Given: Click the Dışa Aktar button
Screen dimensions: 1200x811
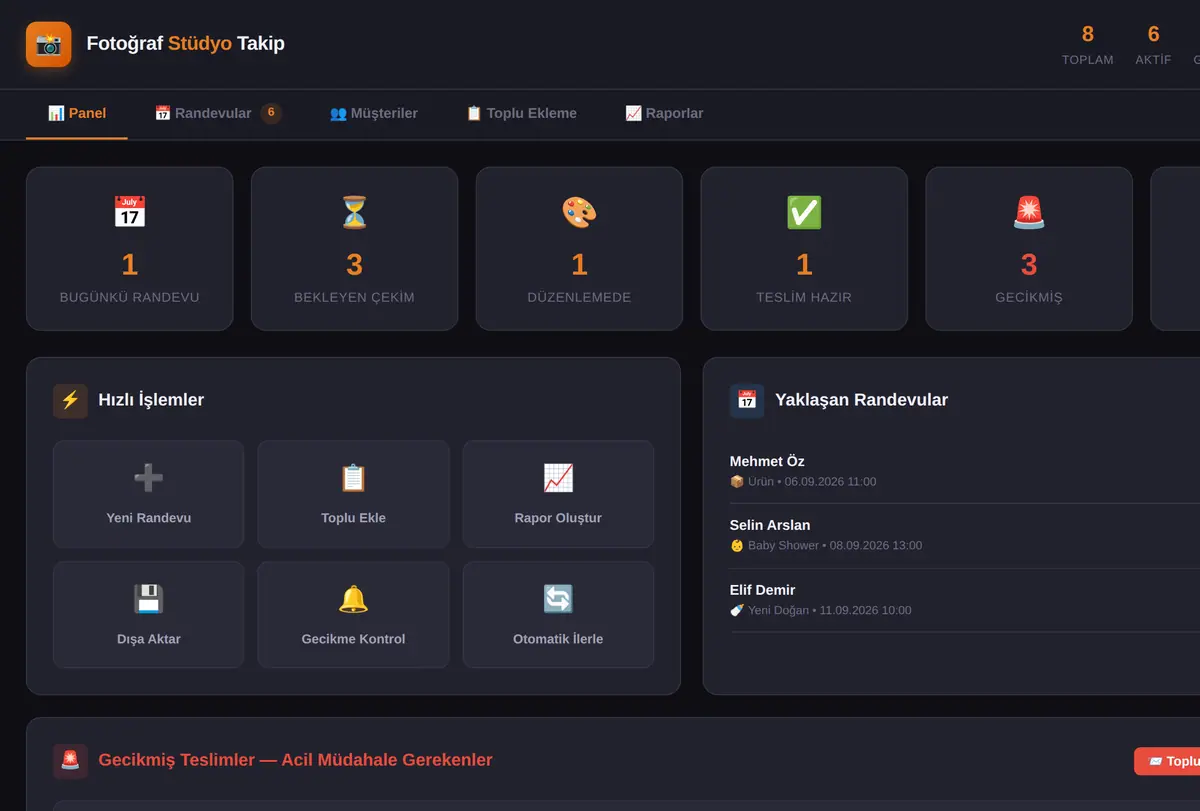Looking at the screenshot, I should coord(148,615).
